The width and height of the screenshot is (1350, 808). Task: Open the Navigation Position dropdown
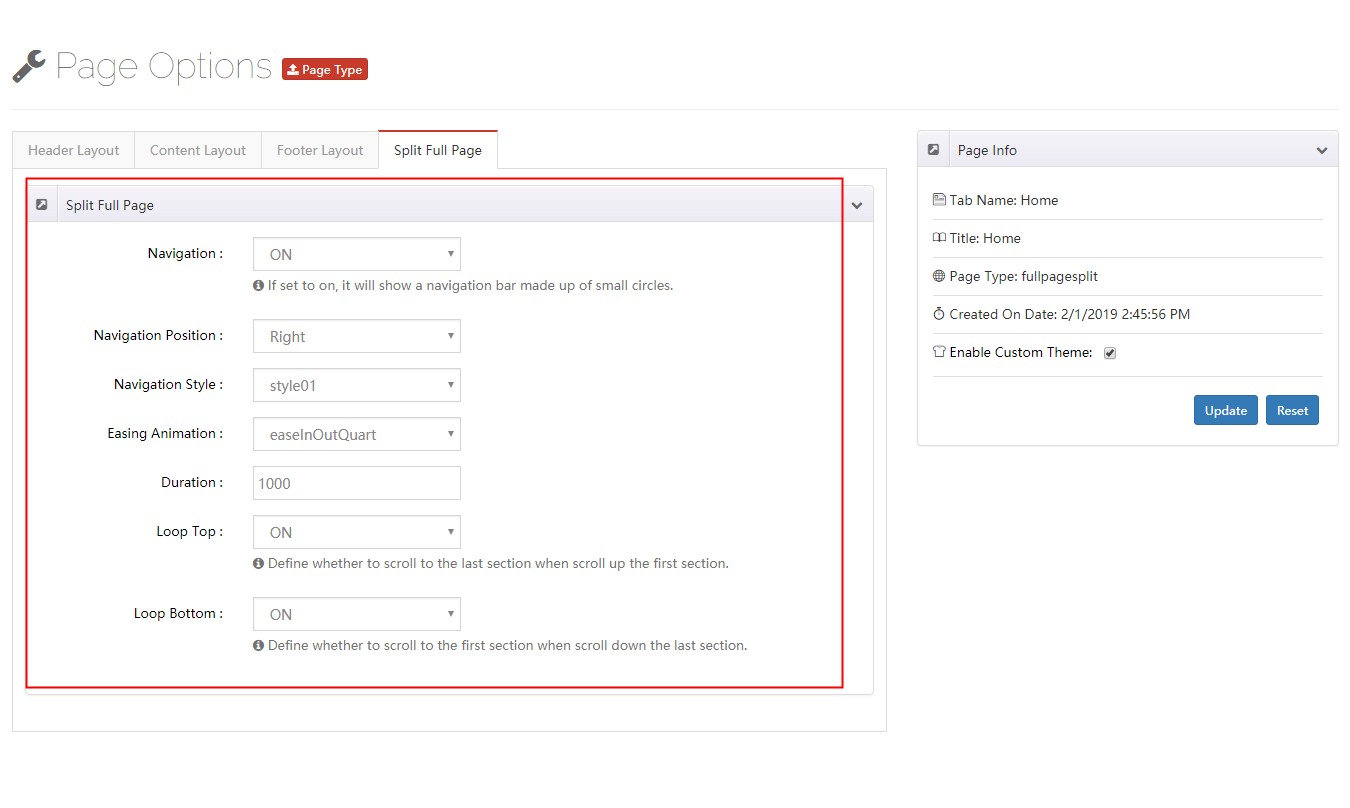357,336
